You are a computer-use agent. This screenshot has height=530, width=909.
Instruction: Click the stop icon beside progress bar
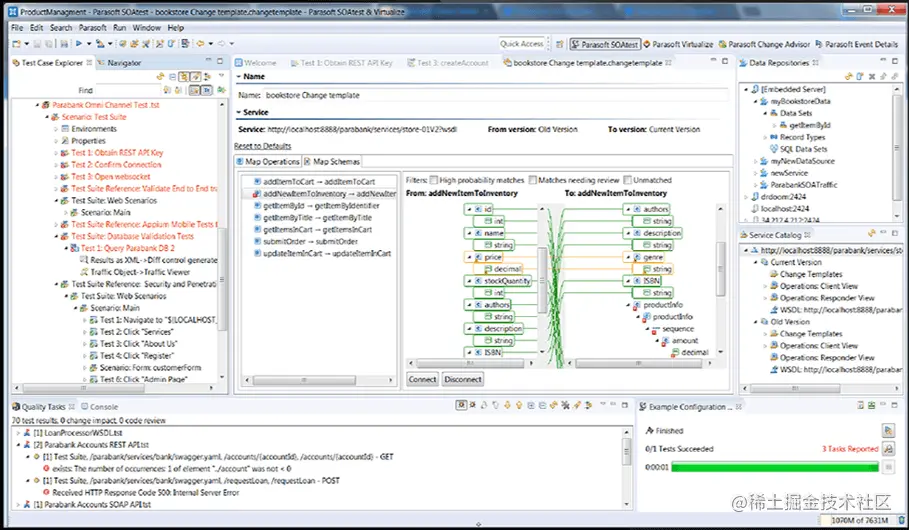888,467
